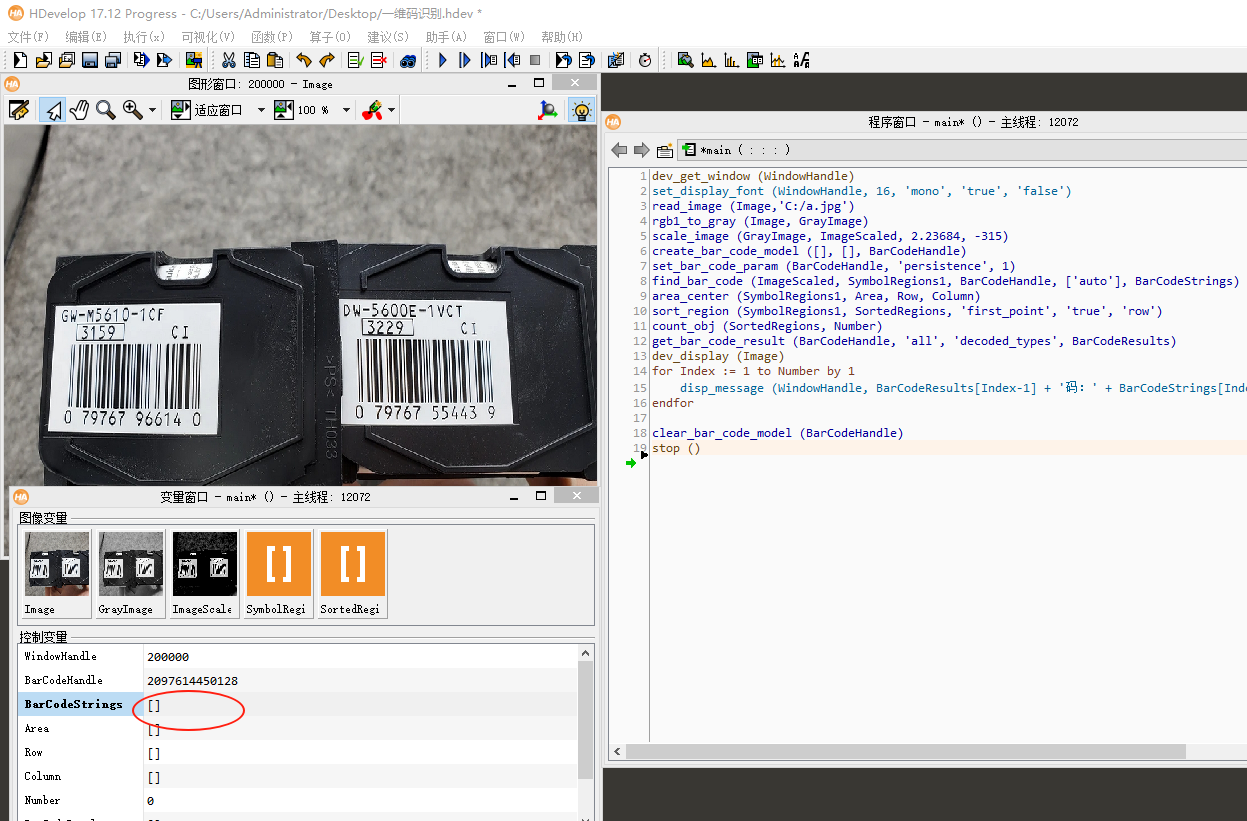Select the BarCodeStrings variable row
This screenshot has width=1247, height=821.
click(298, 704)
